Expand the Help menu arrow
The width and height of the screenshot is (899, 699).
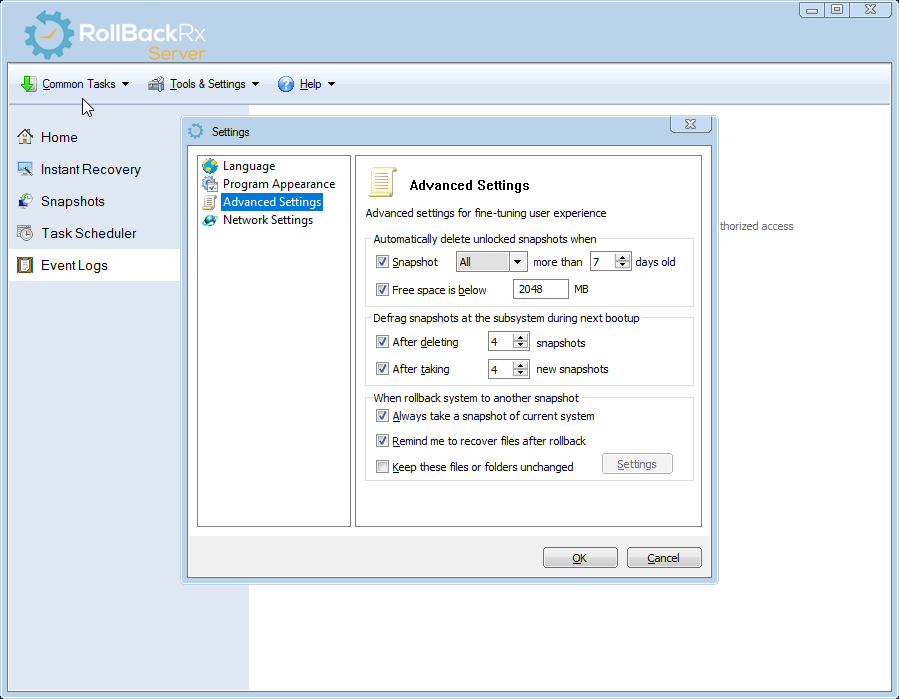click(331, 84)
